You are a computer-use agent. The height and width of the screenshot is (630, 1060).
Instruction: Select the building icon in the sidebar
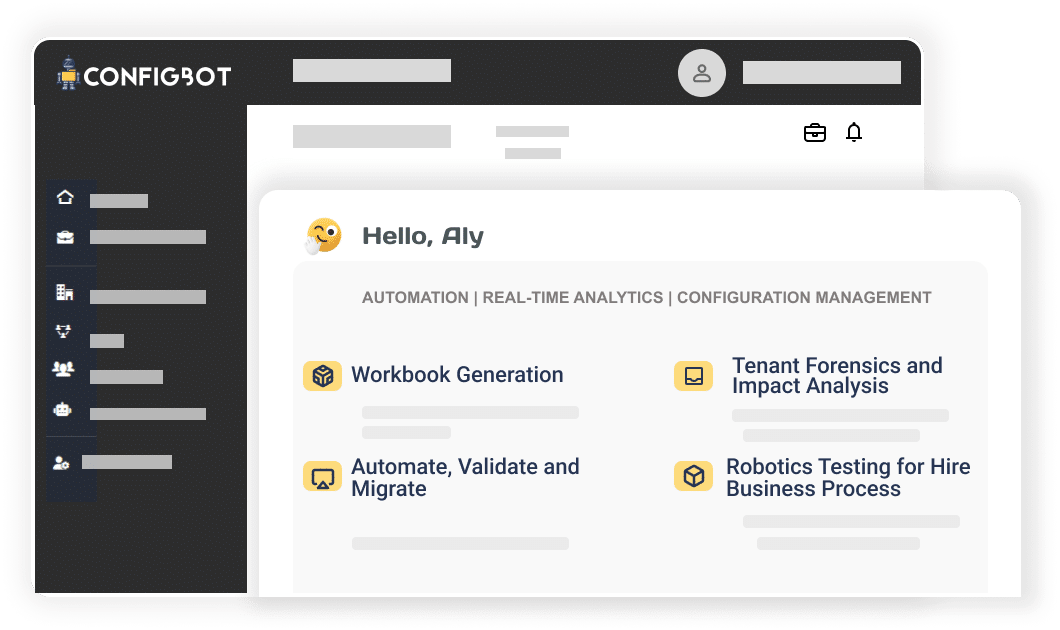(65, 293)
